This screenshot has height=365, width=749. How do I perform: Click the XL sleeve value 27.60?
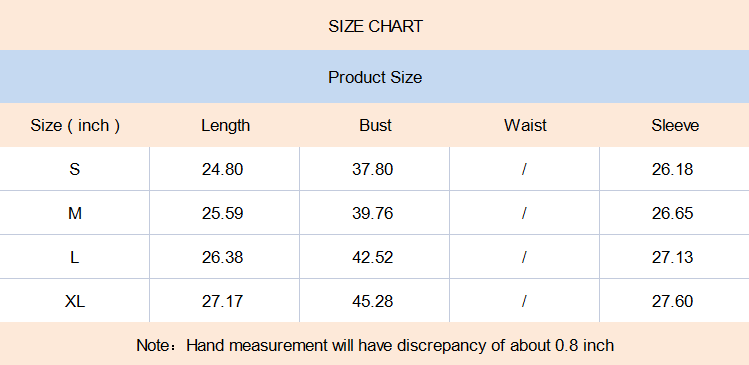672,301
